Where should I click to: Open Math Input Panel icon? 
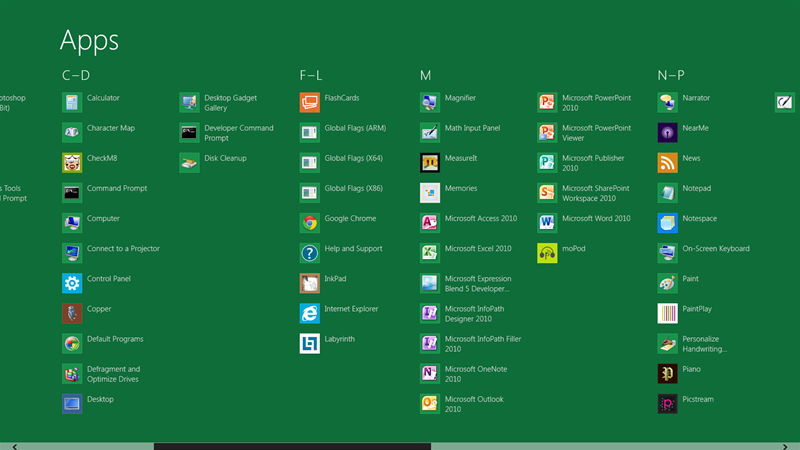430,133
